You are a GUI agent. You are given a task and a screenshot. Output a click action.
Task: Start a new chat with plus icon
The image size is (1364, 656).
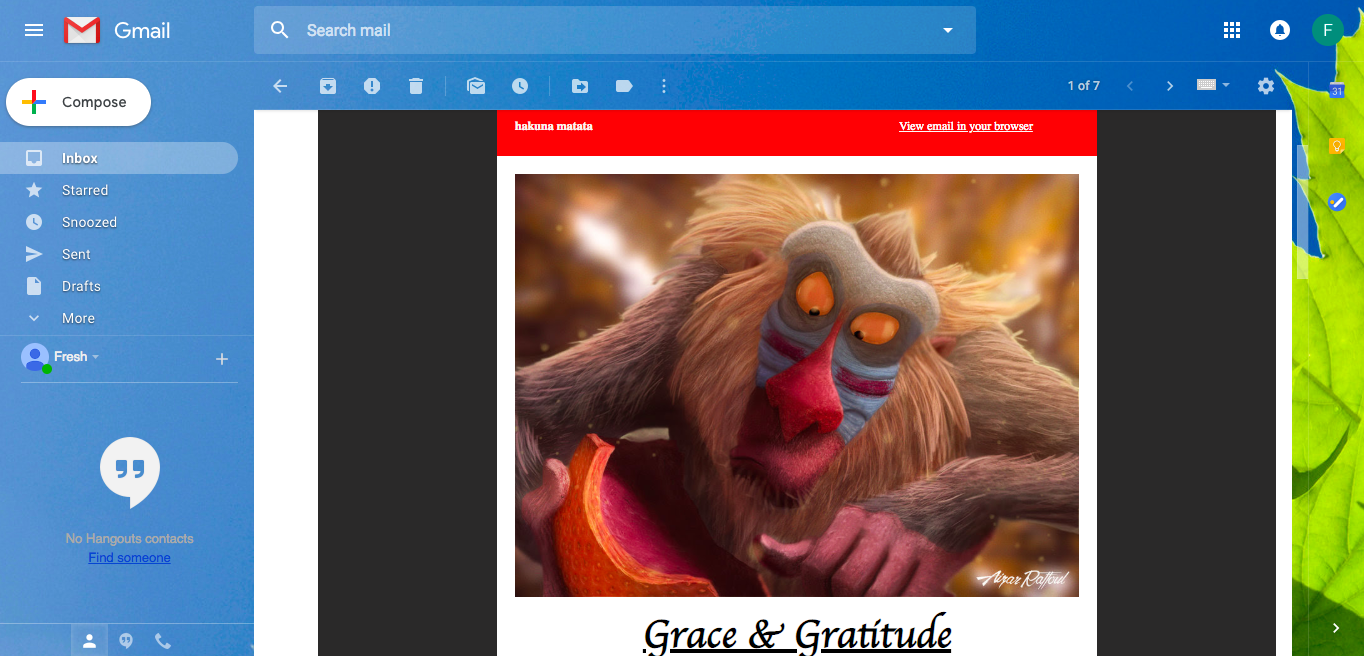tap(222, 359)
